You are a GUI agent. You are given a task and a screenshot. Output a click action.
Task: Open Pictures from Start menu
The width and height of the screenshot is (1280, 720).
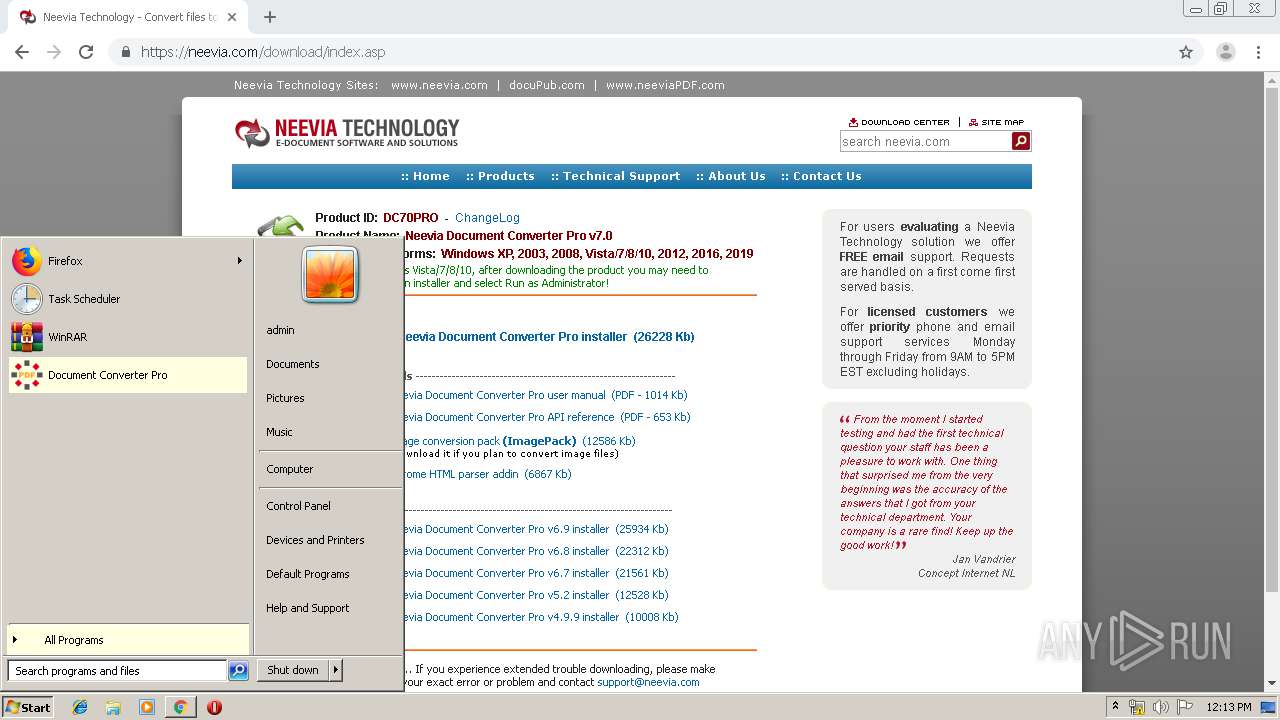(285, 398)
